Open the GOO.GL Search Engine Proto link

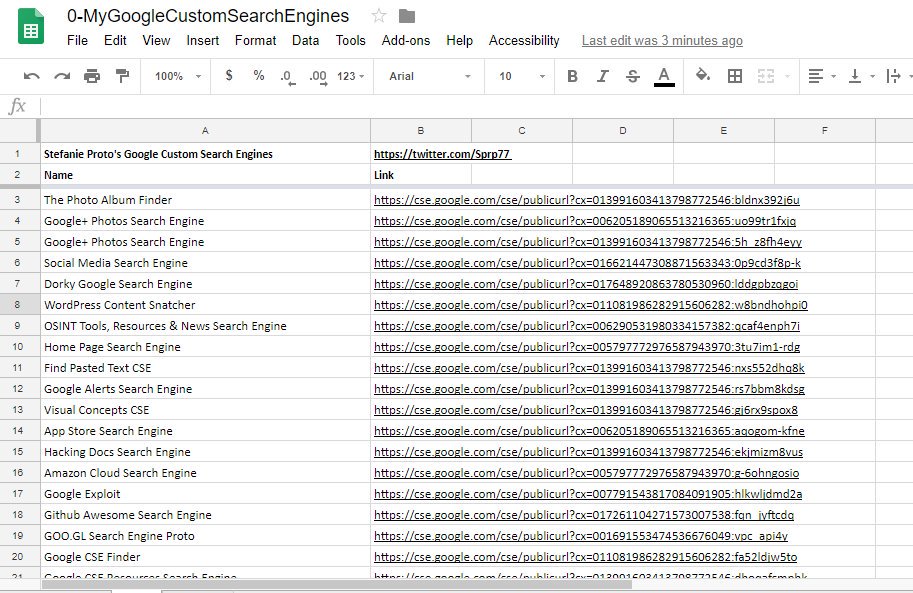tap(581, 536)
